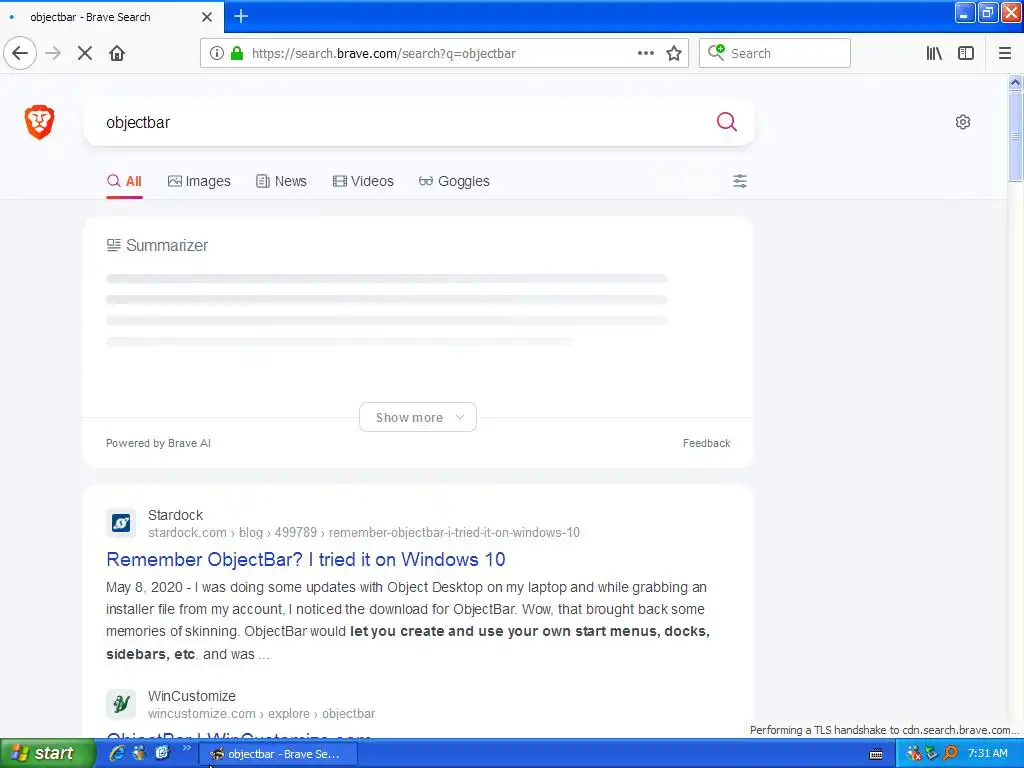Select the All results tab
This screenshot has height=768, width=1024.
pyautogui.click(x=124, y=181)
